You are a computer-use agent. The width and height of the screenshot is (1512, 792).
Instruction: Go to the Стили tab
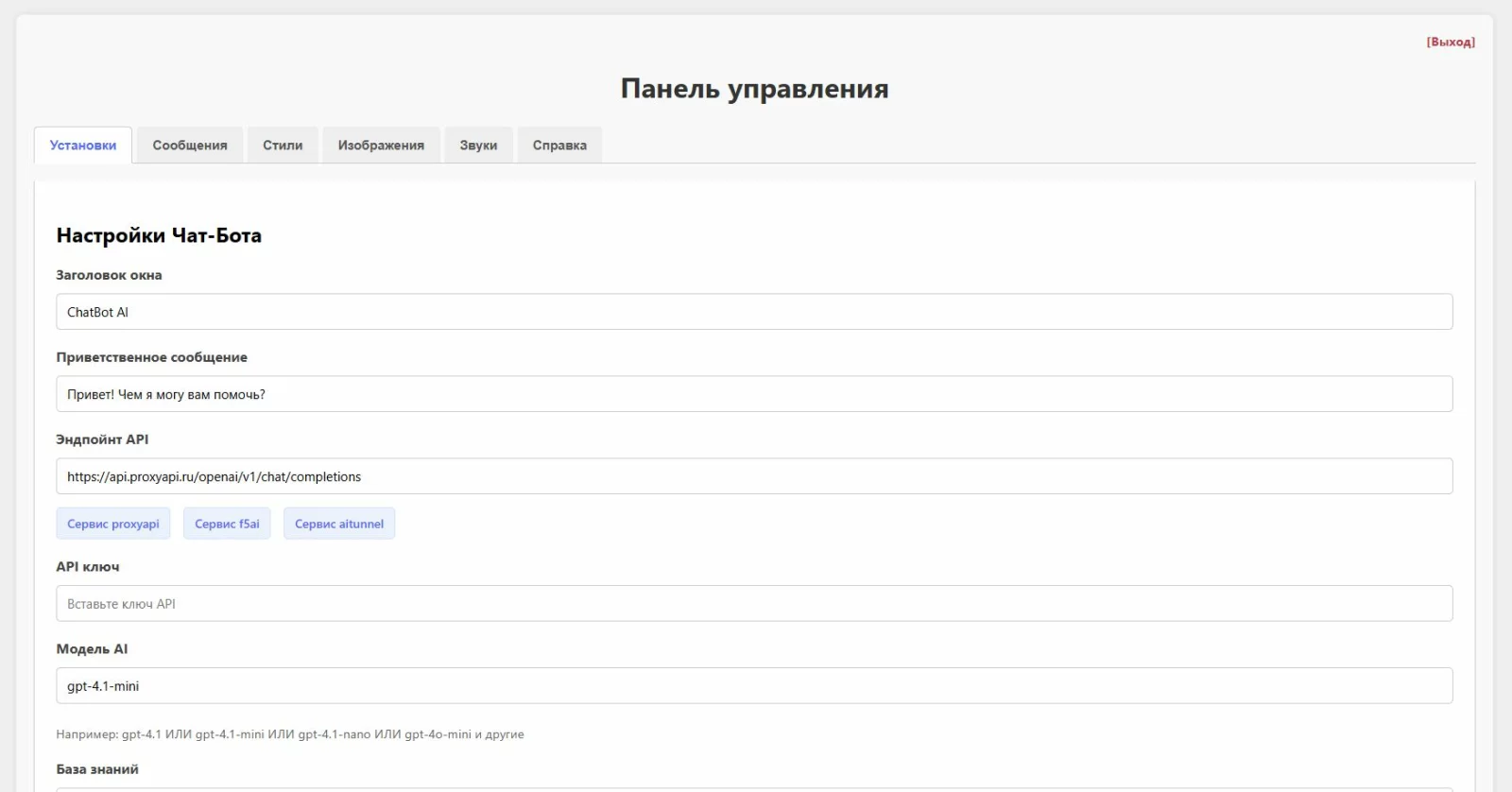(283, 146)
